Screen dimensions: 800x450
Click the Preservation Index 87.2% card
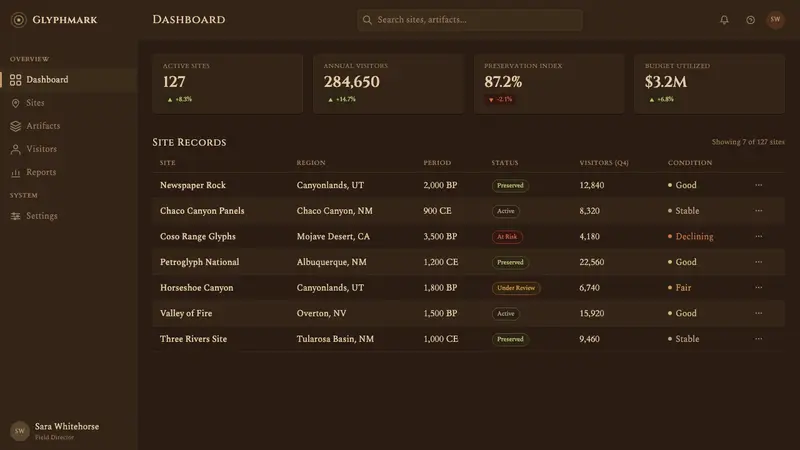[x=549, y=84]
